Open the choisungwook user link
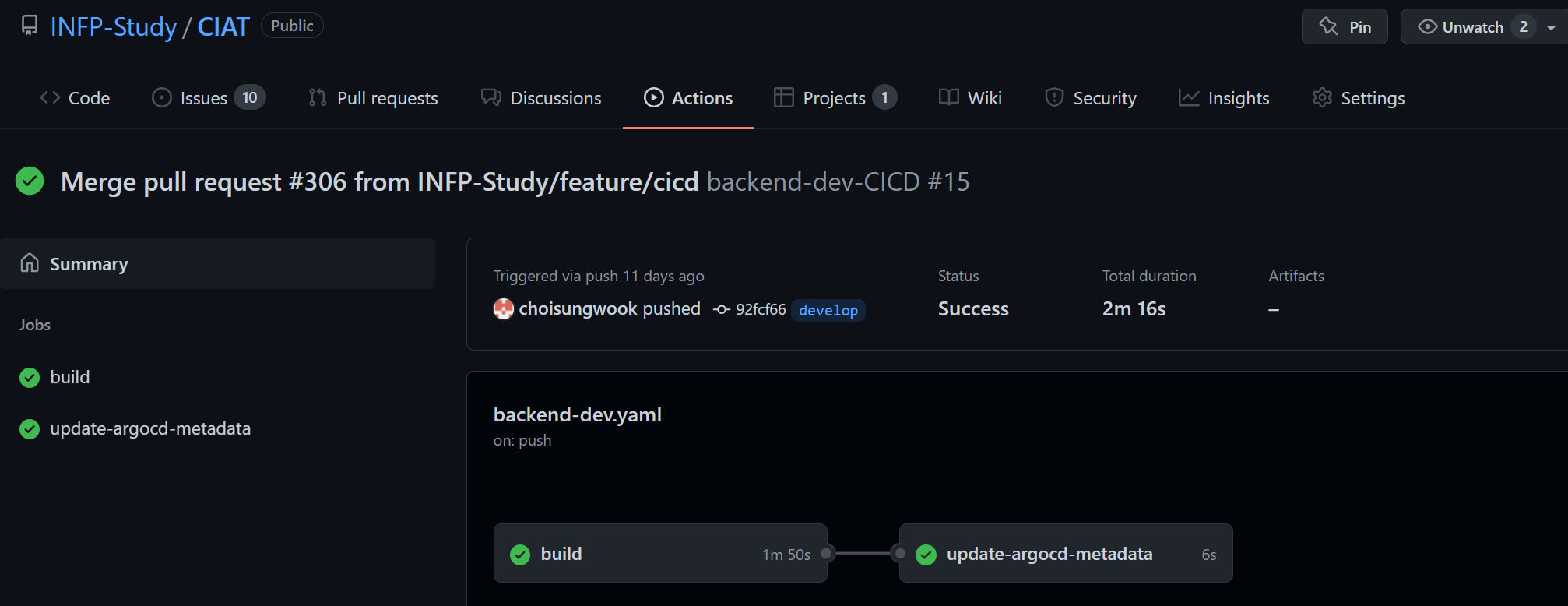This screenshot has width=1568, height=606. point(578,309)
